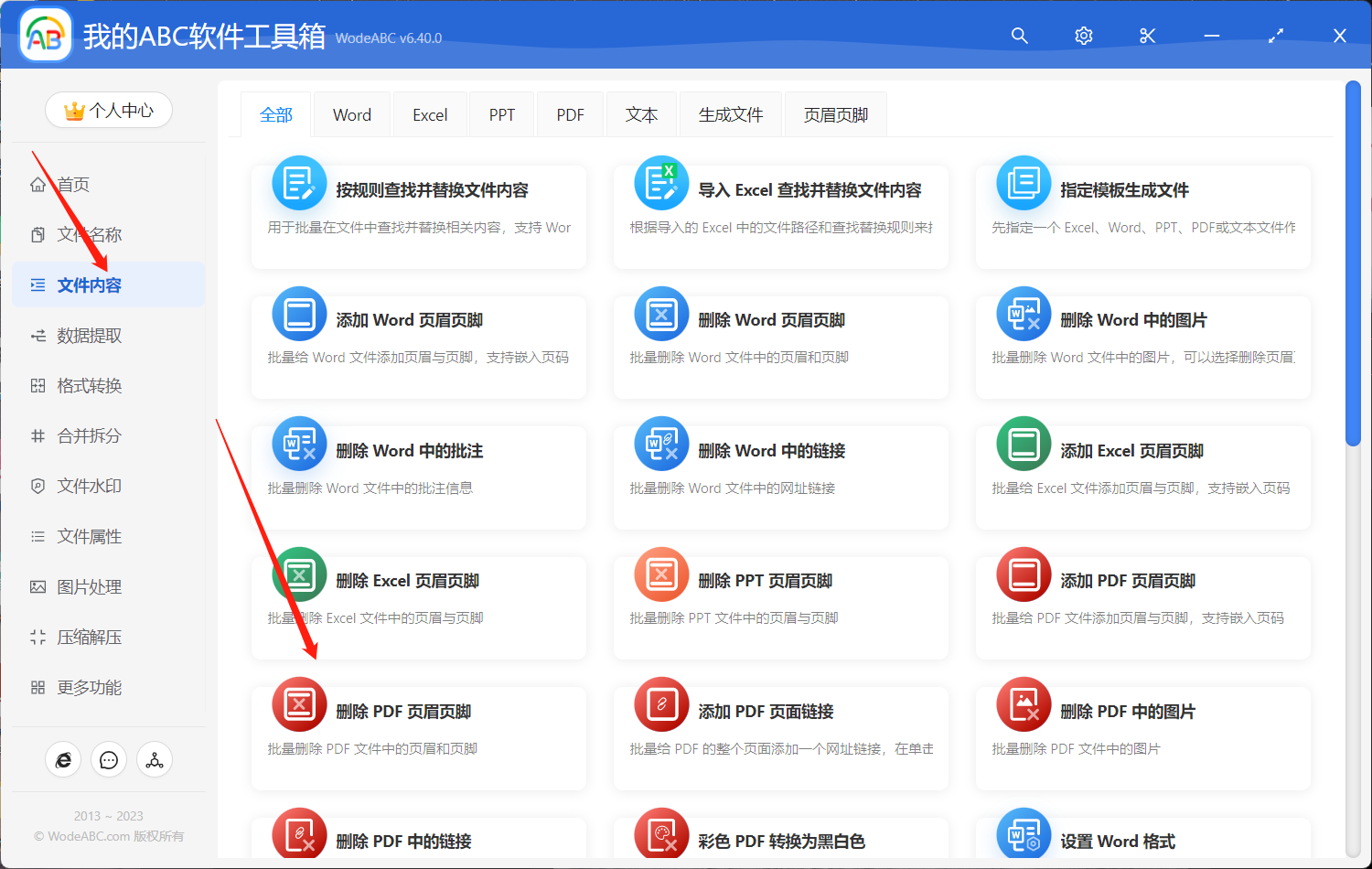The image size is (1372, 869).
Task: Click the 彩色 PDF 转换为黑白色 icon
Action: pos(661,834)
